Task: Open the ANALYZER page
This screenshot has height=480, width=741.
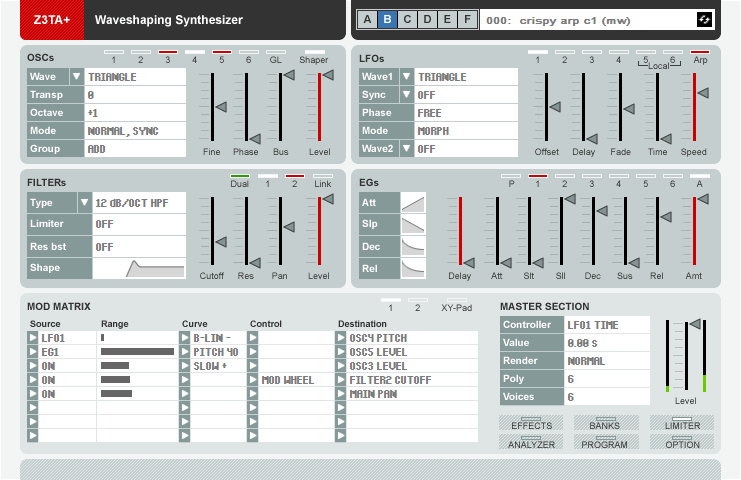Action: pos(531,442)
